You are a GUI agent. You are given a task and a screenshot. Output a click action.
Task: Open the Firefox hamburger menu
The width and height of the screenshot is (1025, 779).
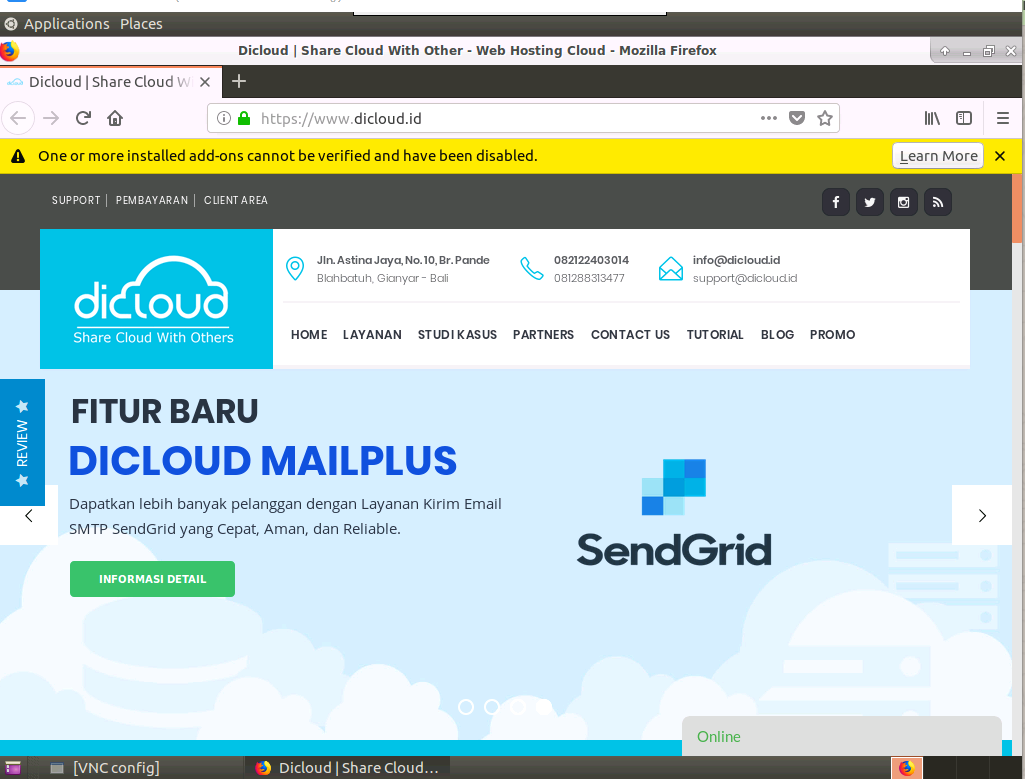tap(1003, 118)
